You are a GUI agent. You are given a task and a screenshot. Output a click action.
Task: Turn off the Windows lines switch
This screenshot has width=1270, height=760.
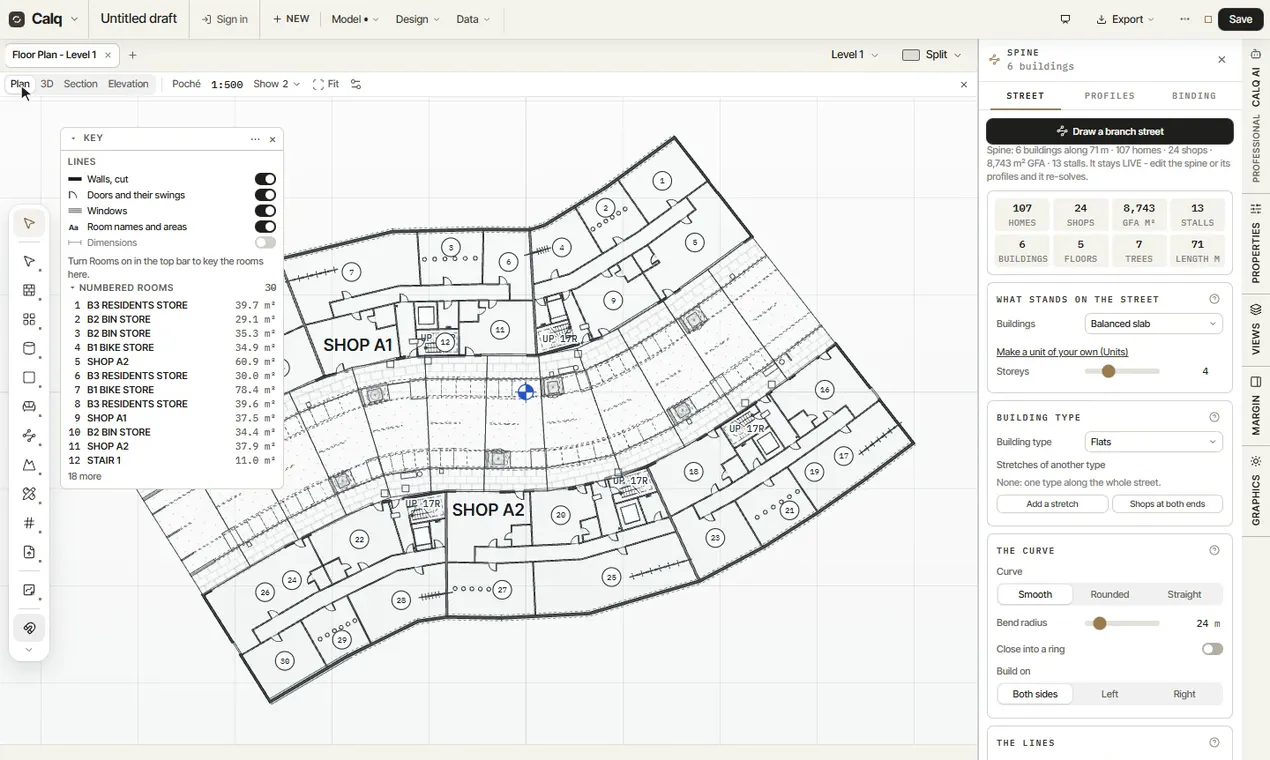265,211
